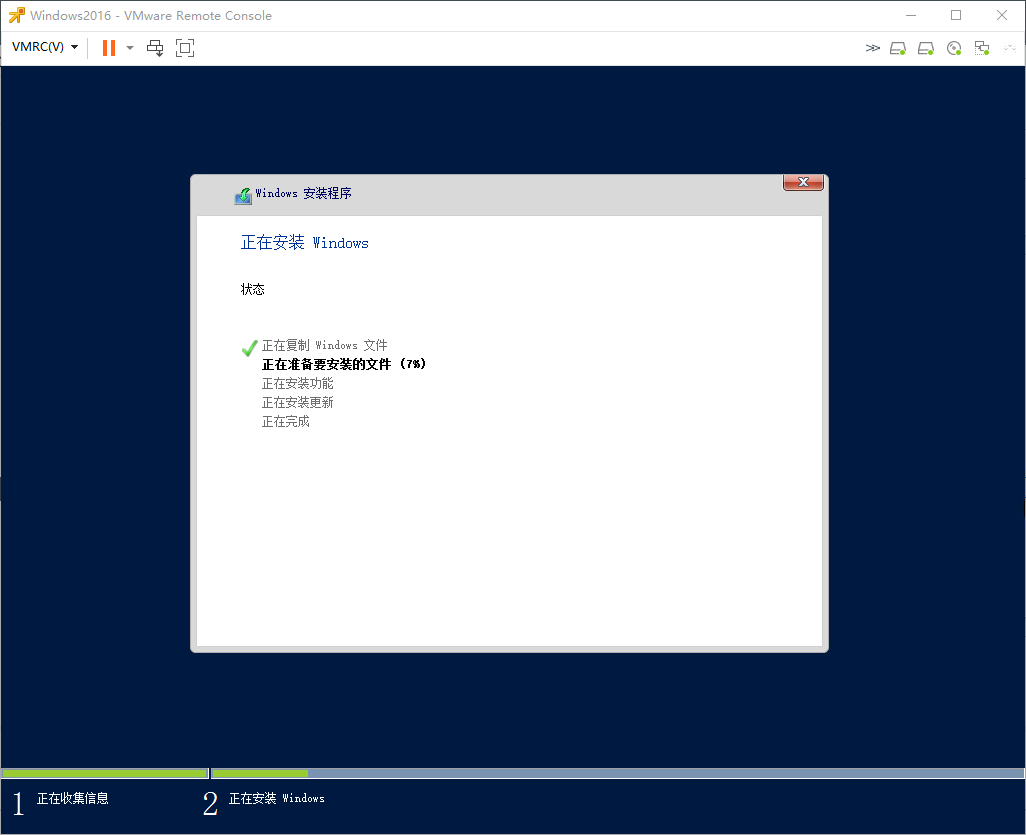This screenshot has width=1026, height=835.
Task: Close the VMware Remote Console window
Action: (1002, 15)
